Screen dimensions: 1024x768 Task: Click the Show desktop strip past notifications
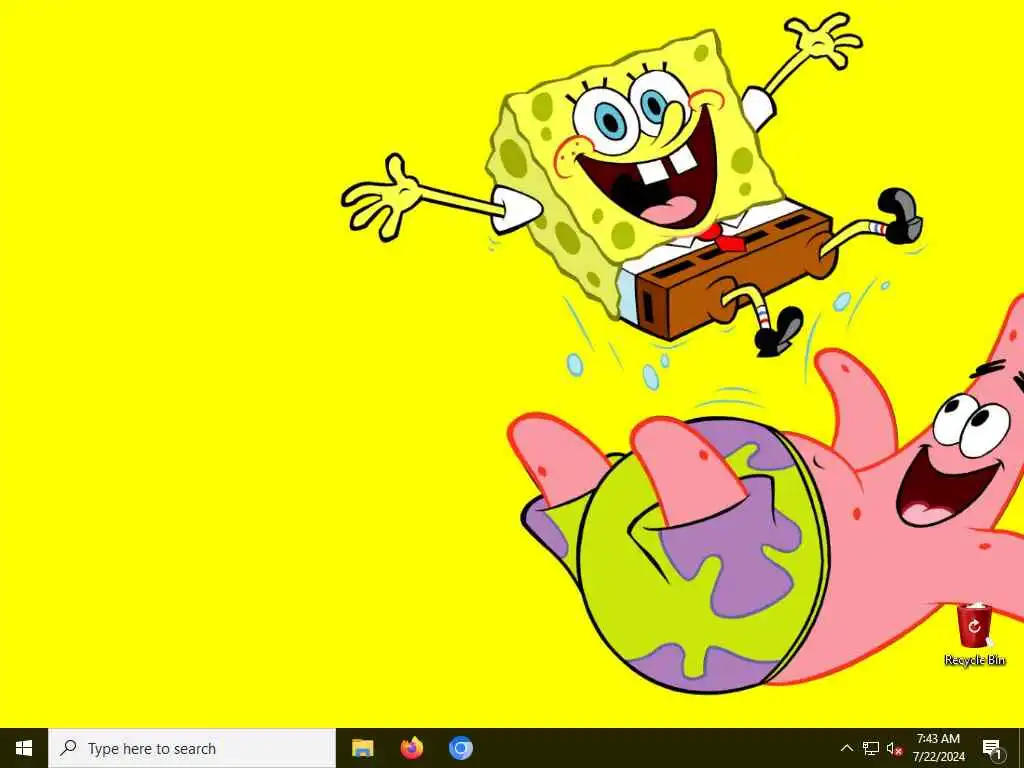[x=1021, y=748]
